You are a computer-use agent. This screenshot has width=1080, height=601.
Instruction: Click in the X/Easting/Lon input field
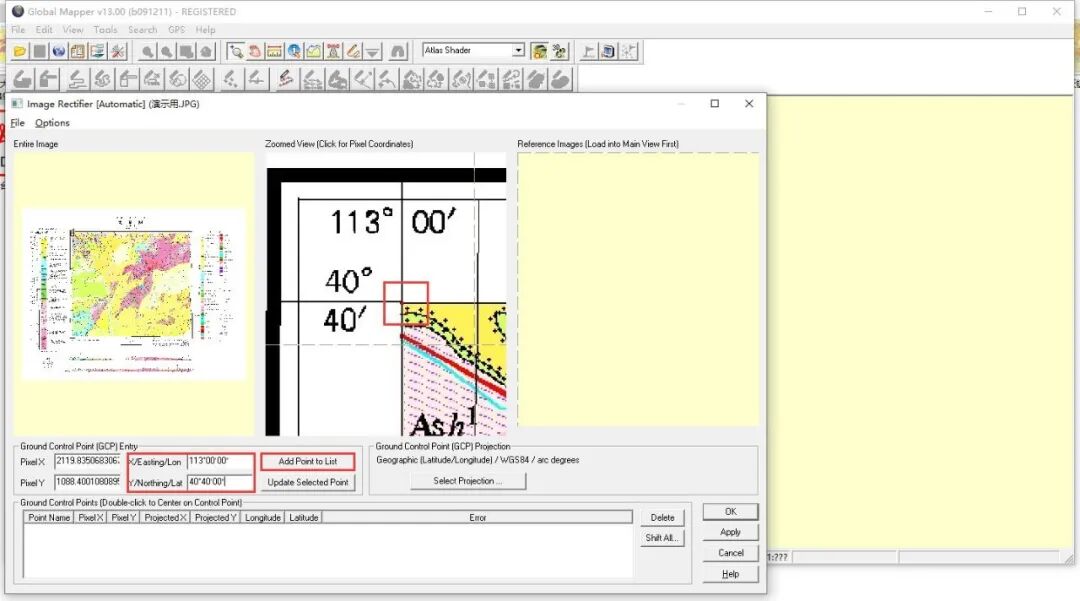tap(219, 461)
